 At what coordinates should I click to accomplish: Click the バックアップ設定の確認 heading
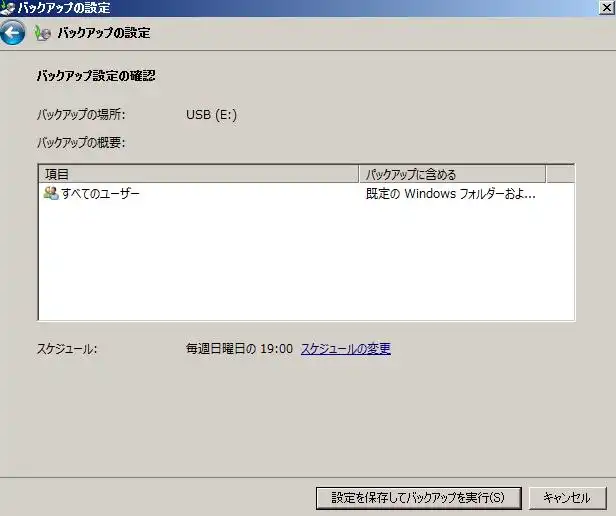click(x=96, y=76)
